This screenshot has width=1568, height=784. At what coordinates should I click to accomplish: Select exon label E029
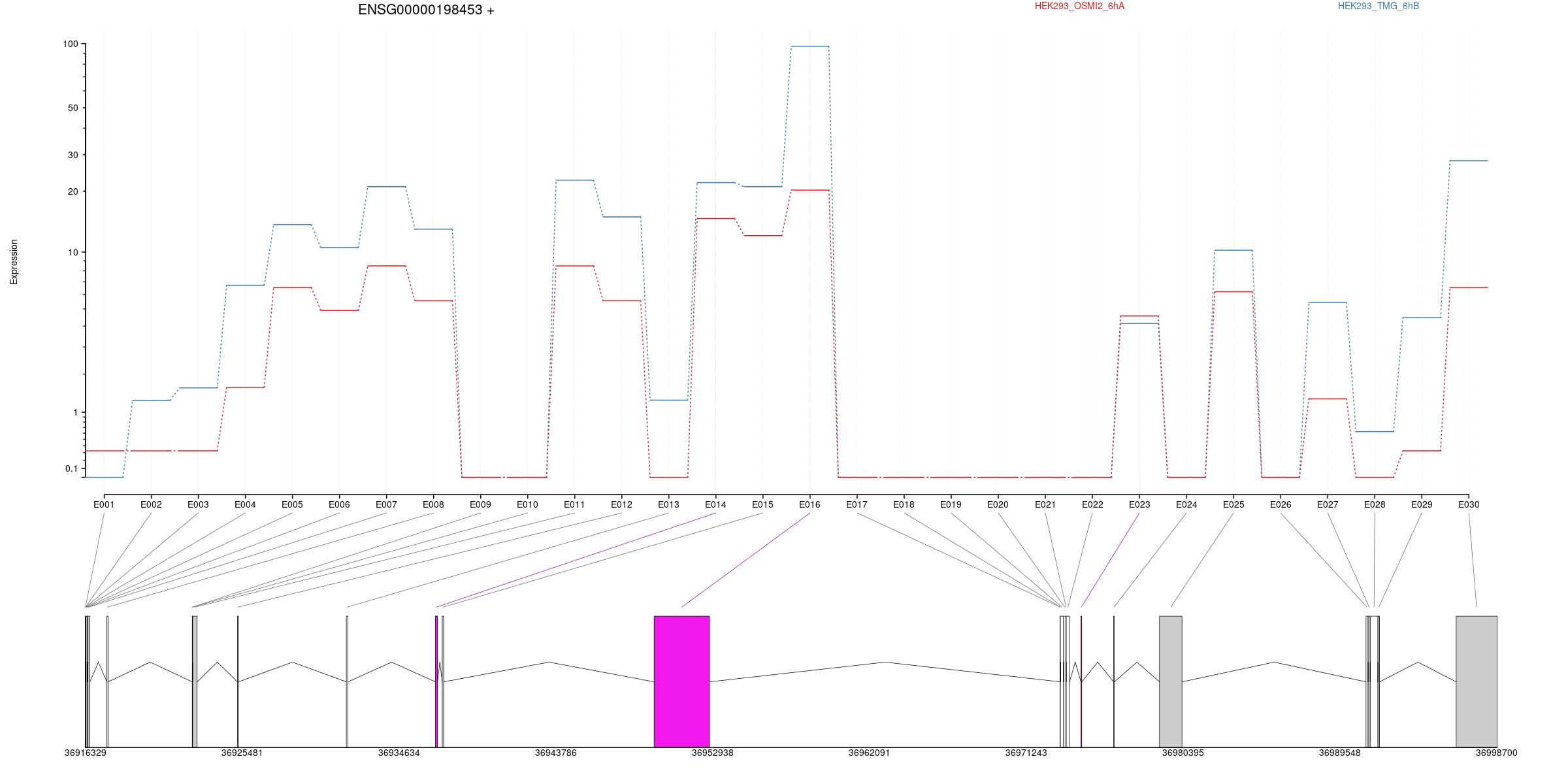1422,504
